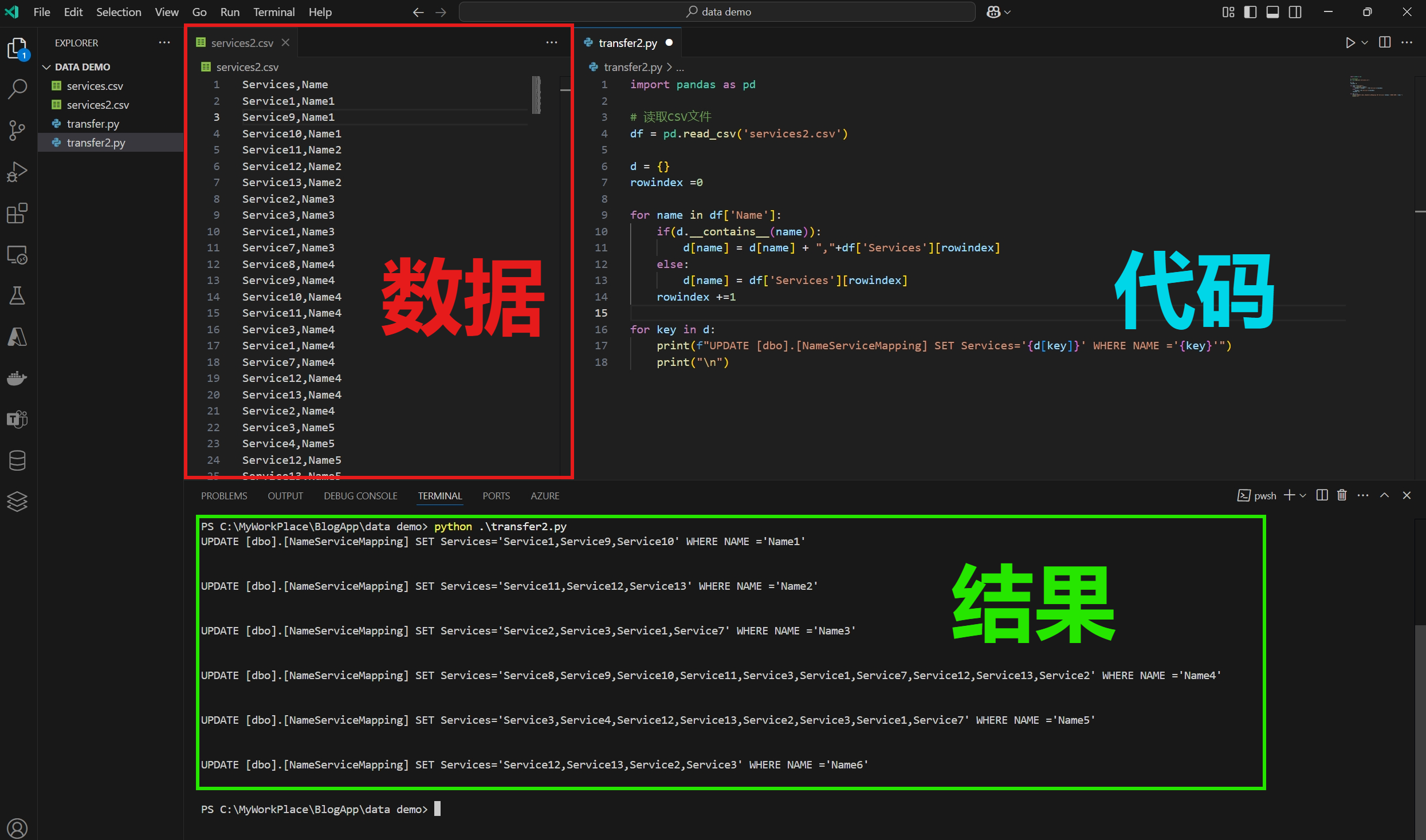Open the Terminal menu
This screenshot has width=1426, height=840.
tap(274, 12)
